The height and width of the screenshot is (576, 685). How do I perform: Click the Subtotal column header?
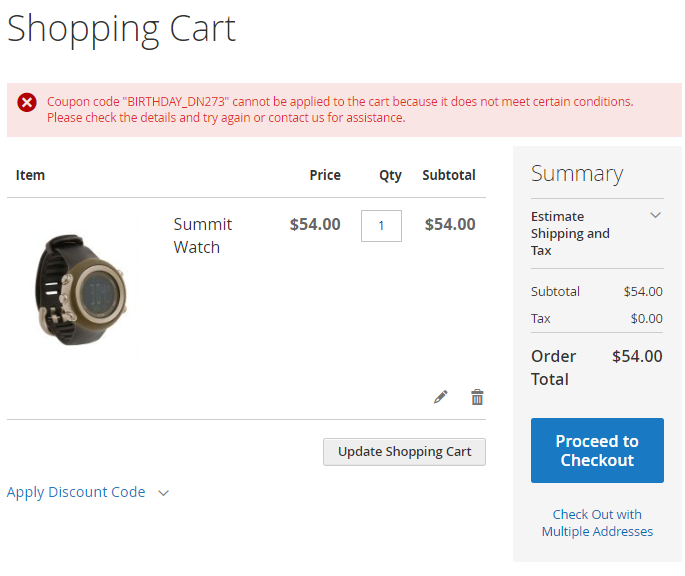tap(449, 175)
